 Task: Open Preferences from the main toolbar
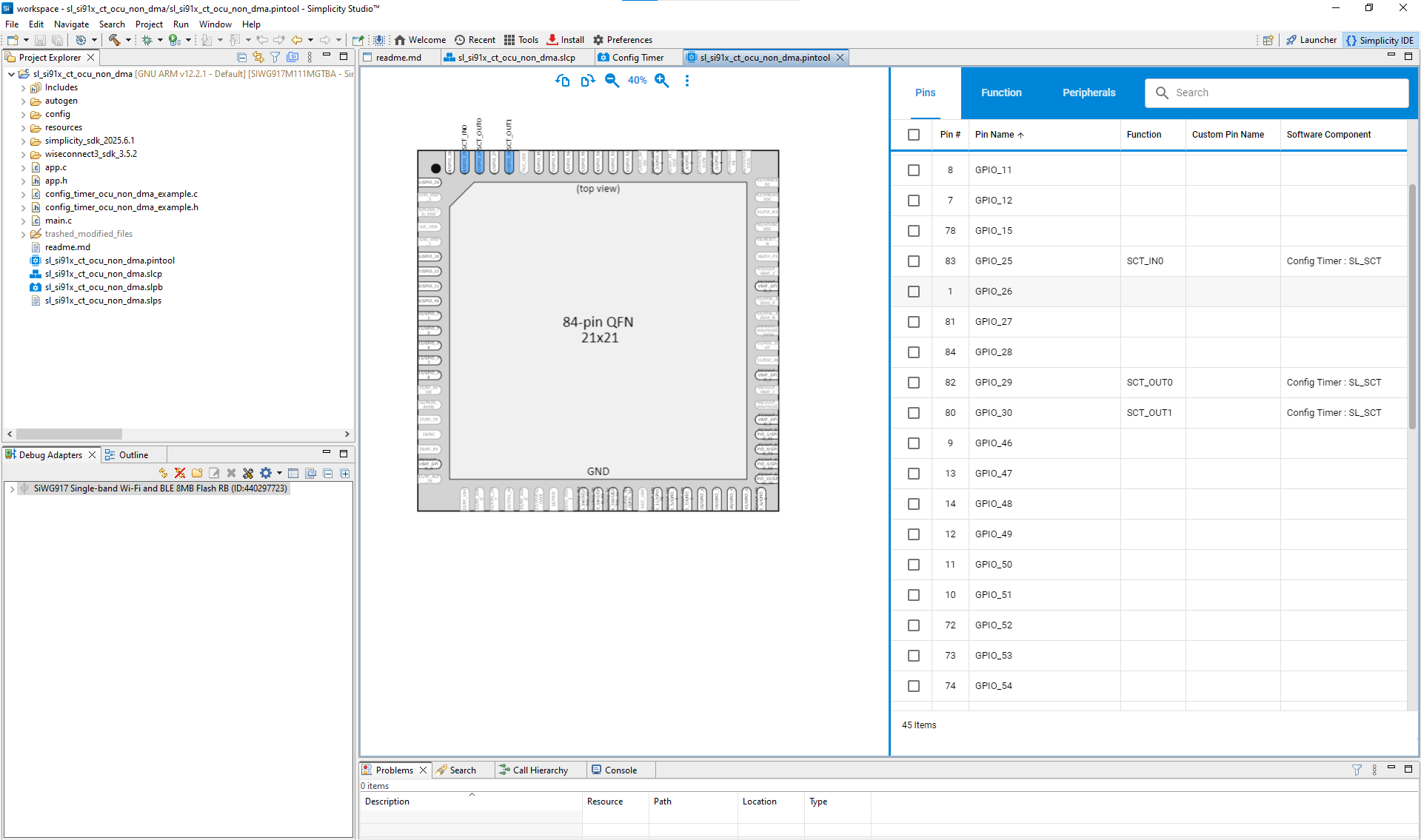pos(623,39)
